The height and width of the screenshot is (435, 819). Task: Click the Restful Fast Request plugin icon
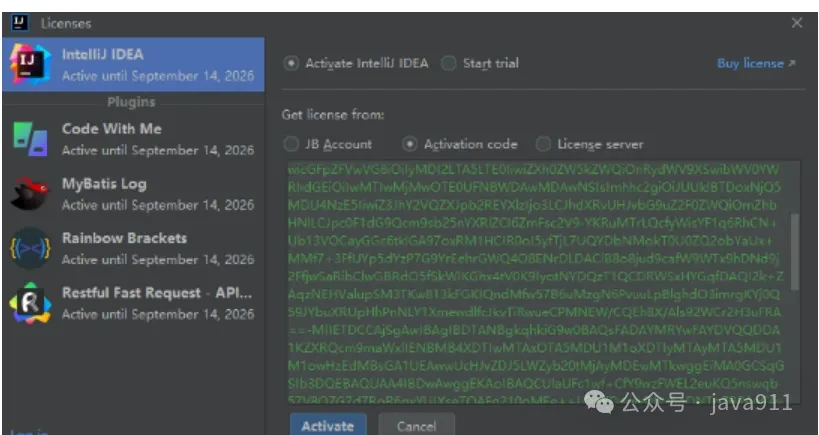(x=30, y=303)
